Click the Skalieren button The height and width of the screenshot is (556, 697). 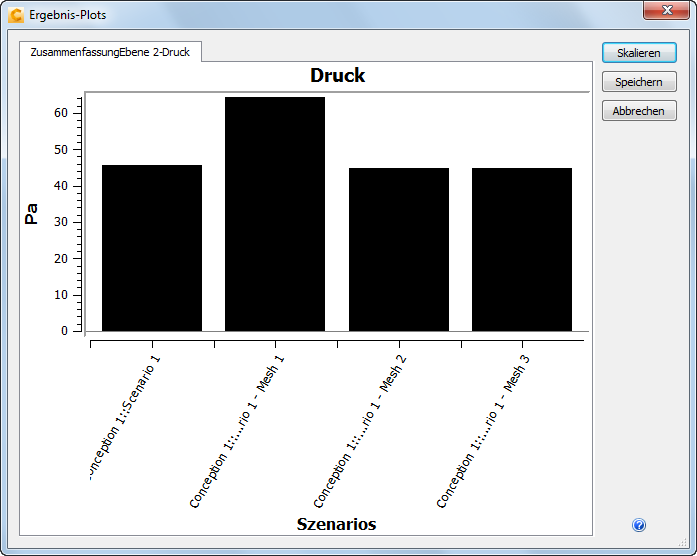639,53
